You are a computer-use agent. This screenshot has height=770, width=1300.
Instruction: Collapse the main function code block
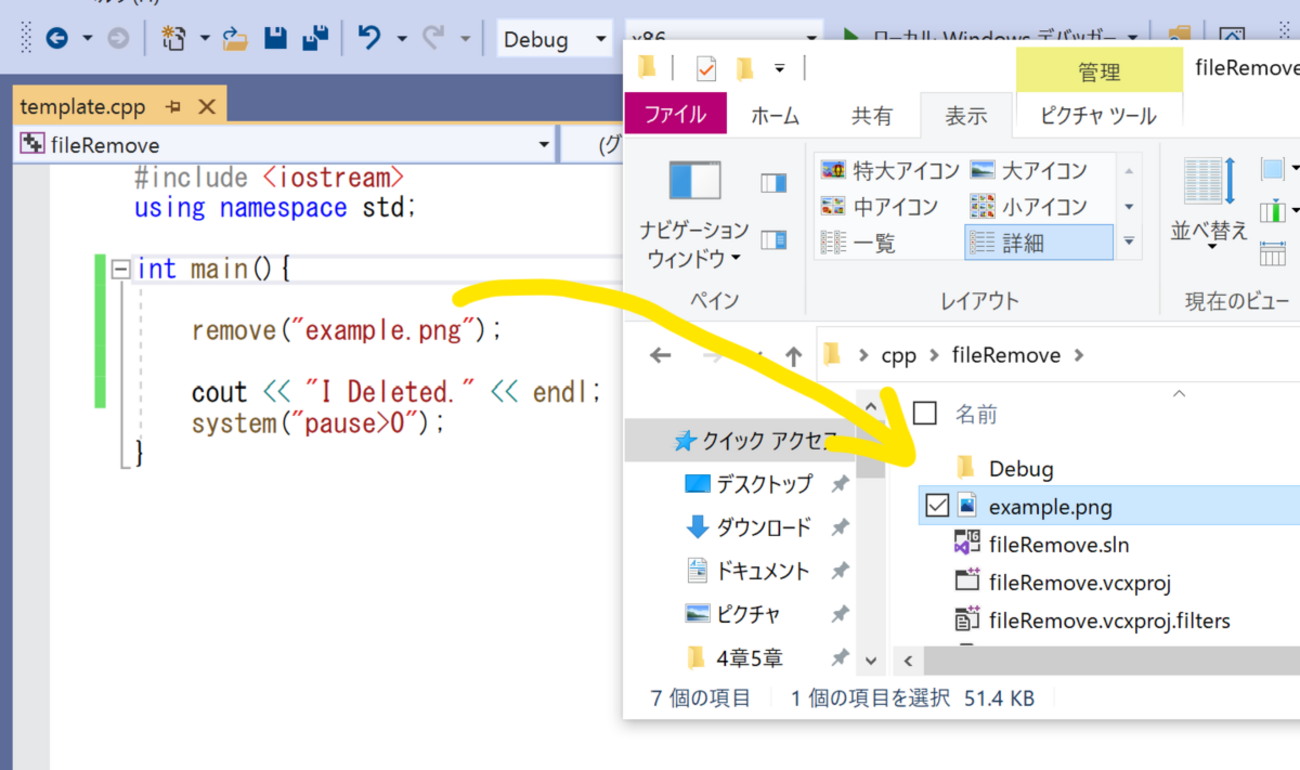coord(120,269)
